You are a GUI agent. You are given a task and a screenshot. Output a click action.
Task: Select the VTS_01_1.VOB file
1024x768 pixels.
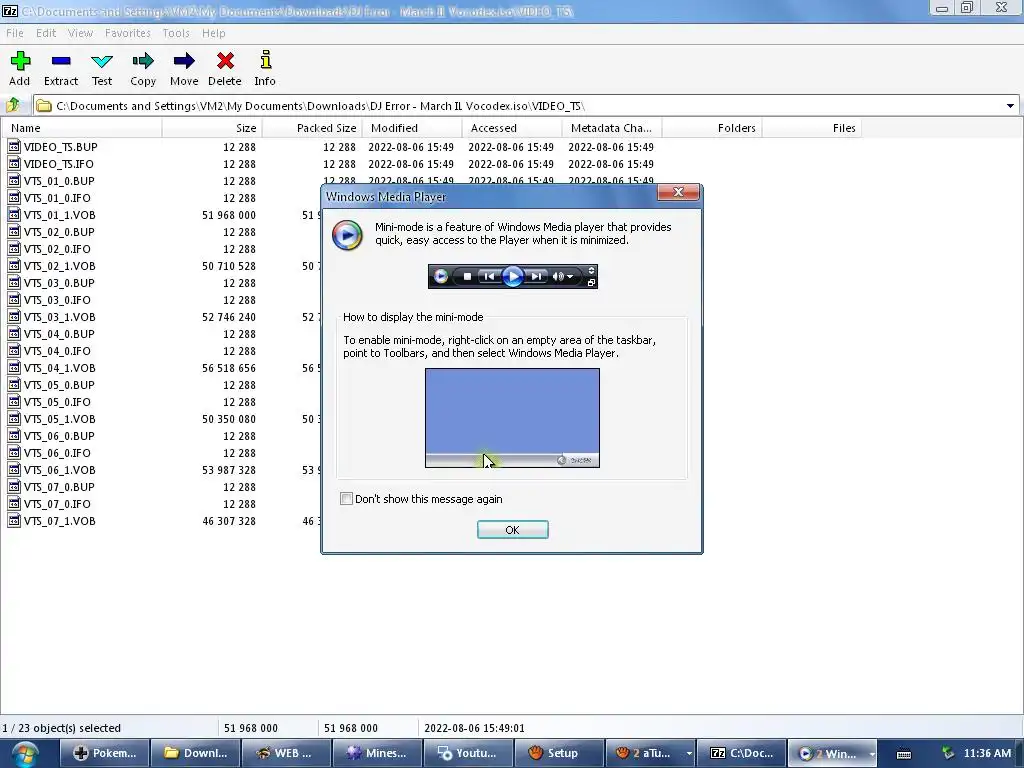[59, 215]
